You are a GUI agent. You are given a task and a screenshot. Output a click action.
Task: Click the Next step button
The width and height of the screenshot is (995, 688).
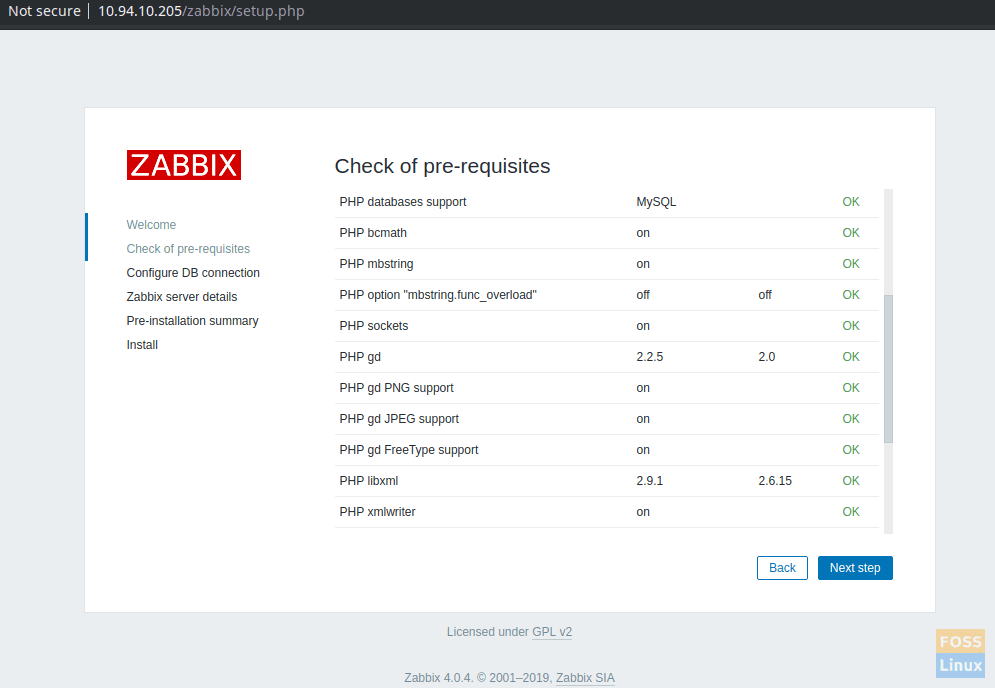coord(855,568)
